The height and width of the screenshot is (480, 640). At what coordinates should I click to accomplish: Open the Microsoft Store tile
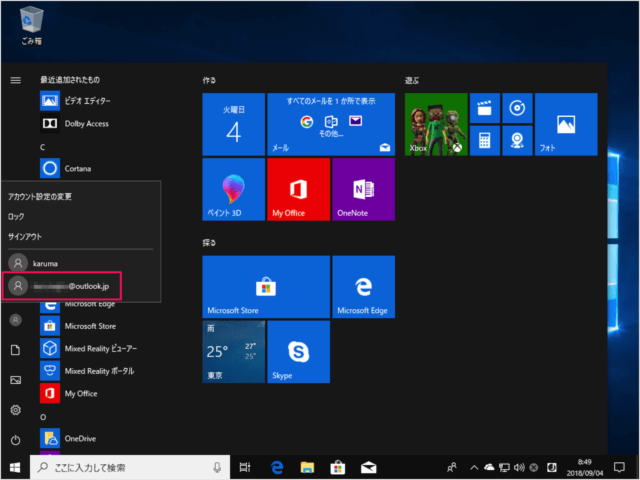coord(265,286)
